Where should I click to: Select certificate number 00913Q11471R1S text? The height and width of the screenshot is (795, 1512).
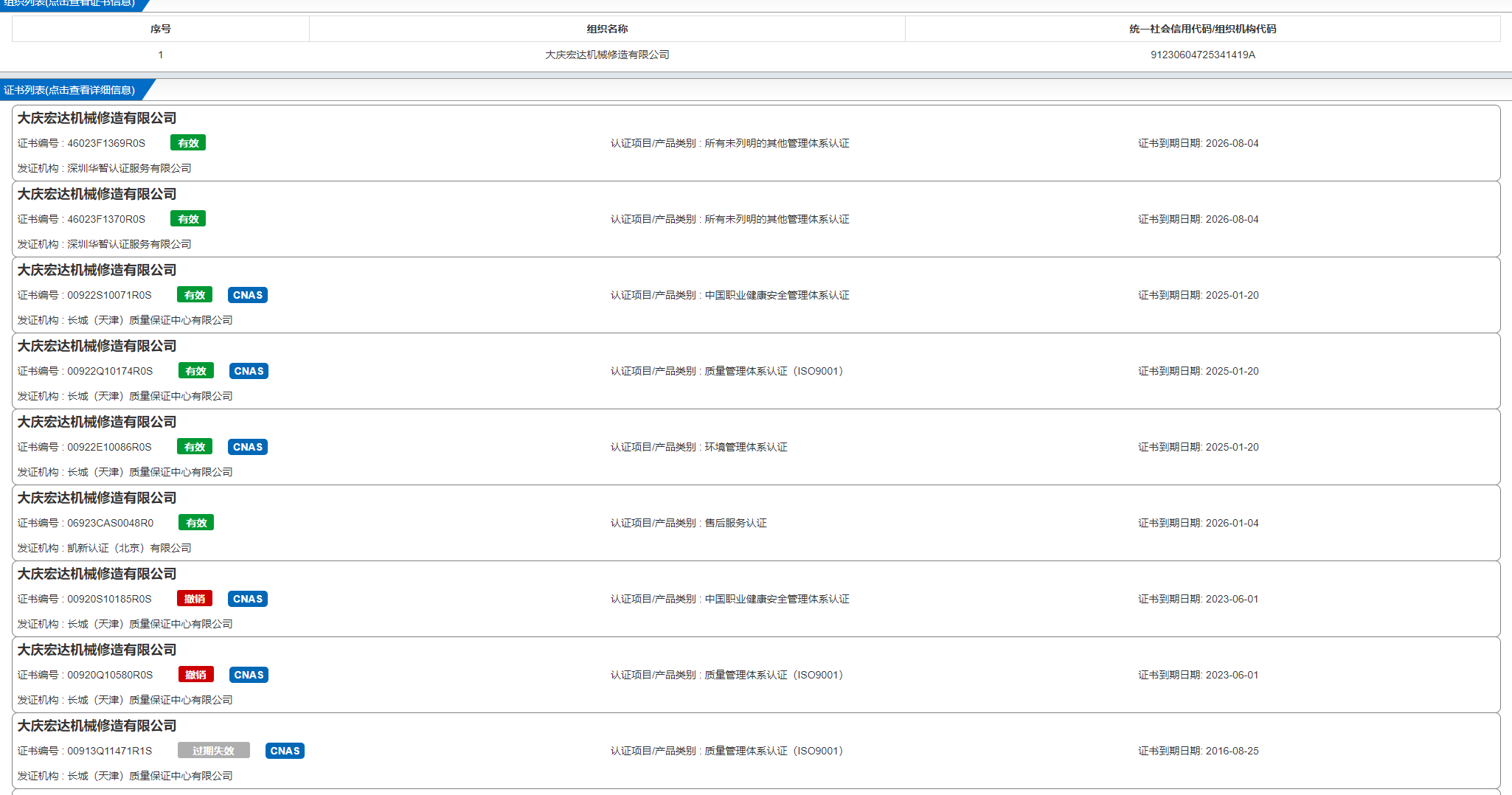tap(110, 751)
